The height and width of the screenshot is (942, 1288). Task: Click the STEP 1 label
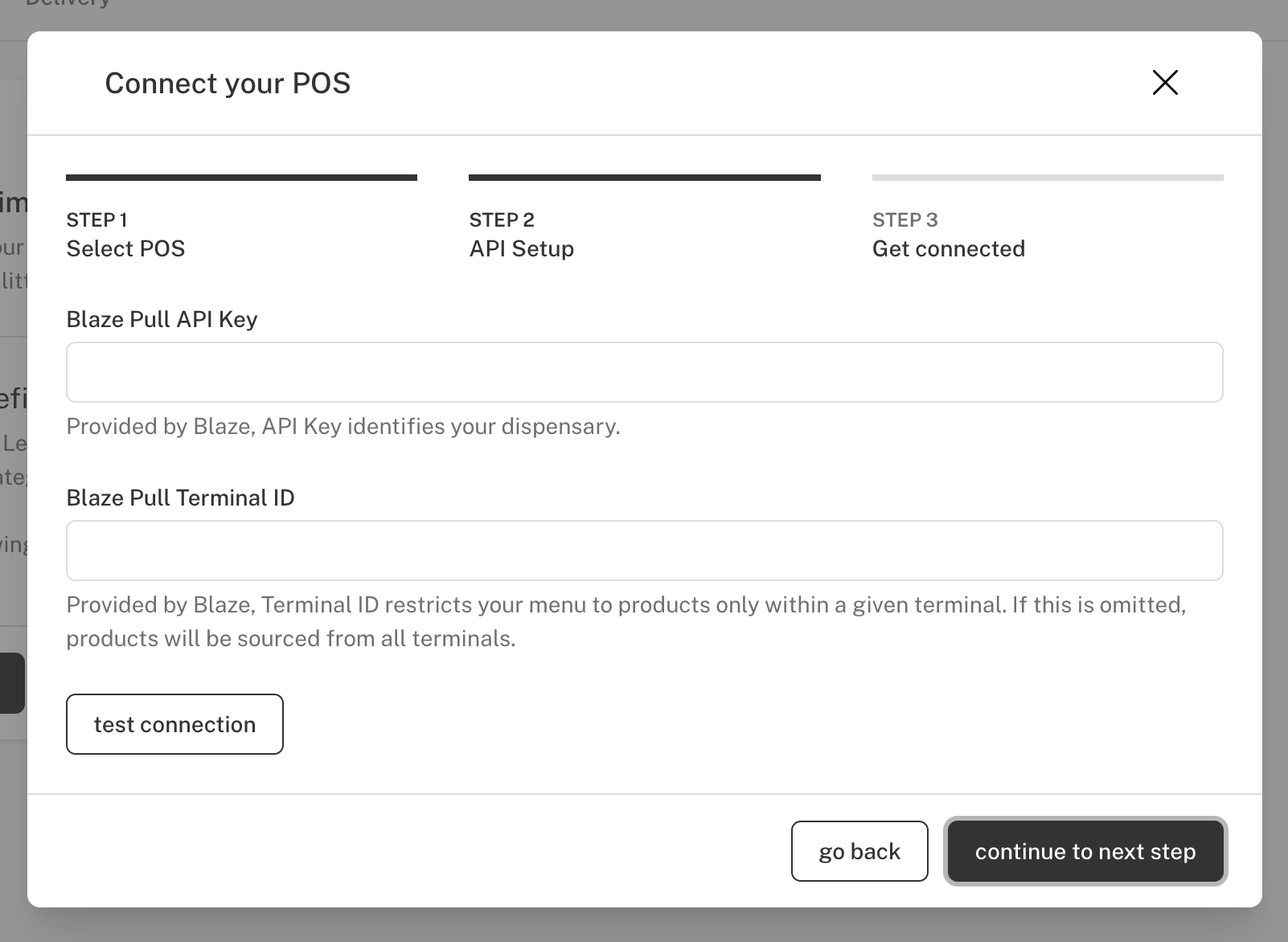[96, 220]
